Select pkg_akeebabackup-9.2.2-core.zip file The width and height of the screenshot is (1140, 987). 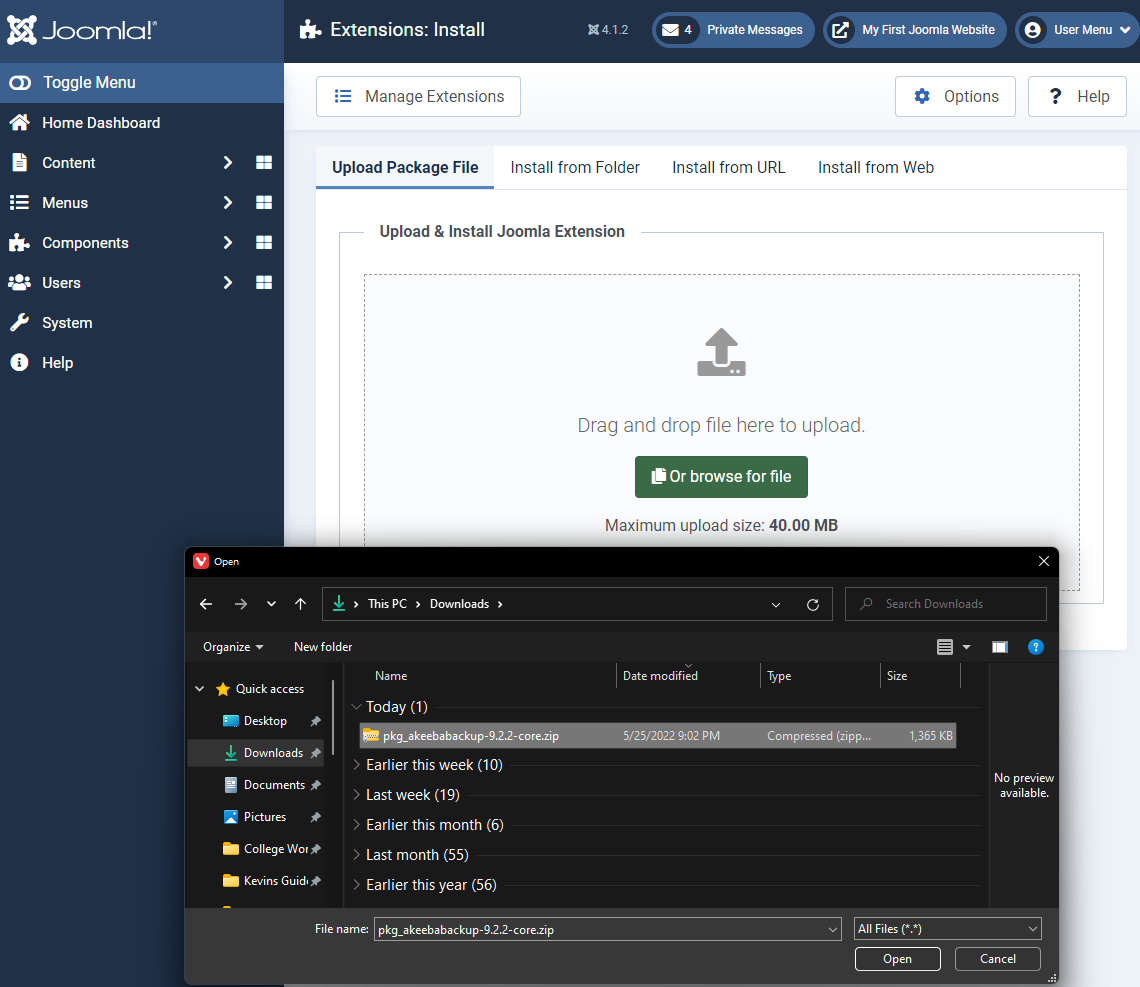coord(657,736)
